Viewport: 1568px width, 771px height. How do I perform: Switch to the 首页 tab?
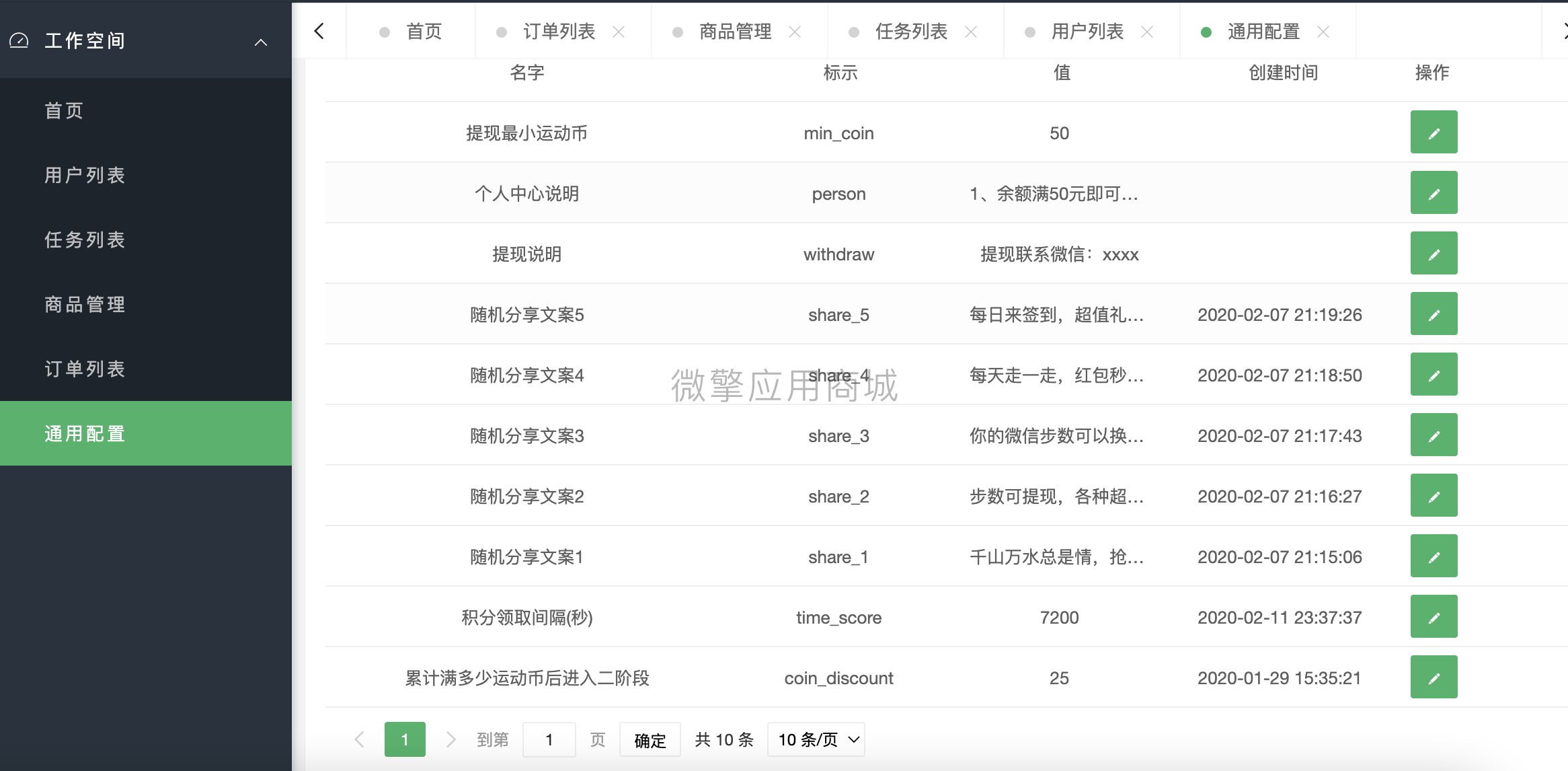click(411, 32)
